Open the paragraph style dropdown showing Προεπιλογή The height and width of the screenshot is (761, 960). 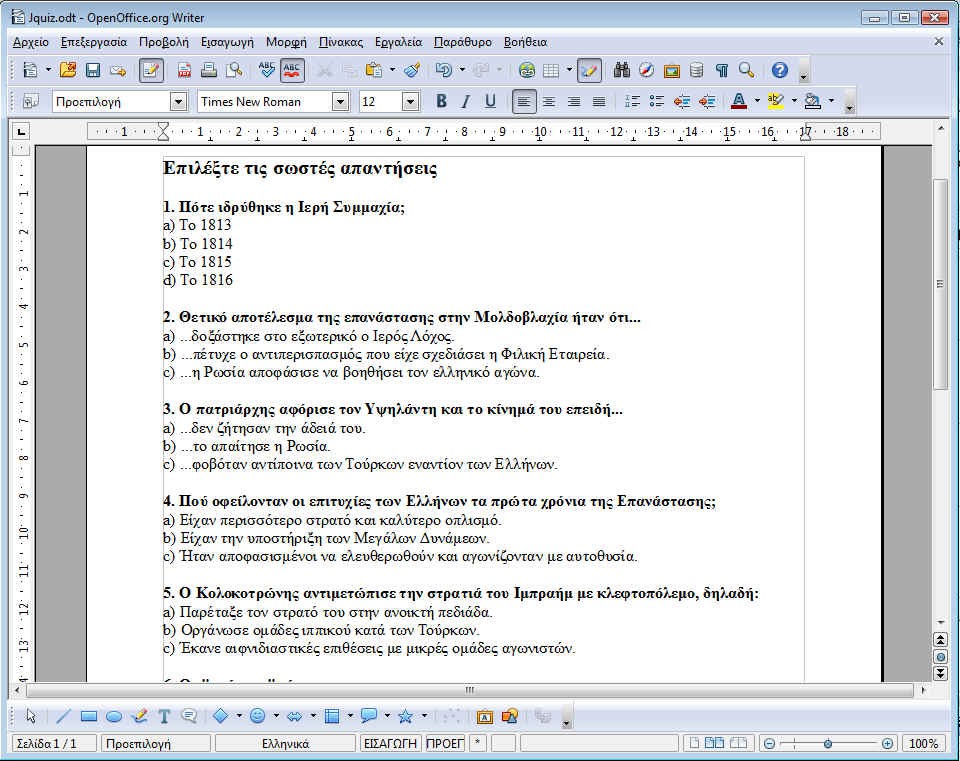[x=178, y=102]
